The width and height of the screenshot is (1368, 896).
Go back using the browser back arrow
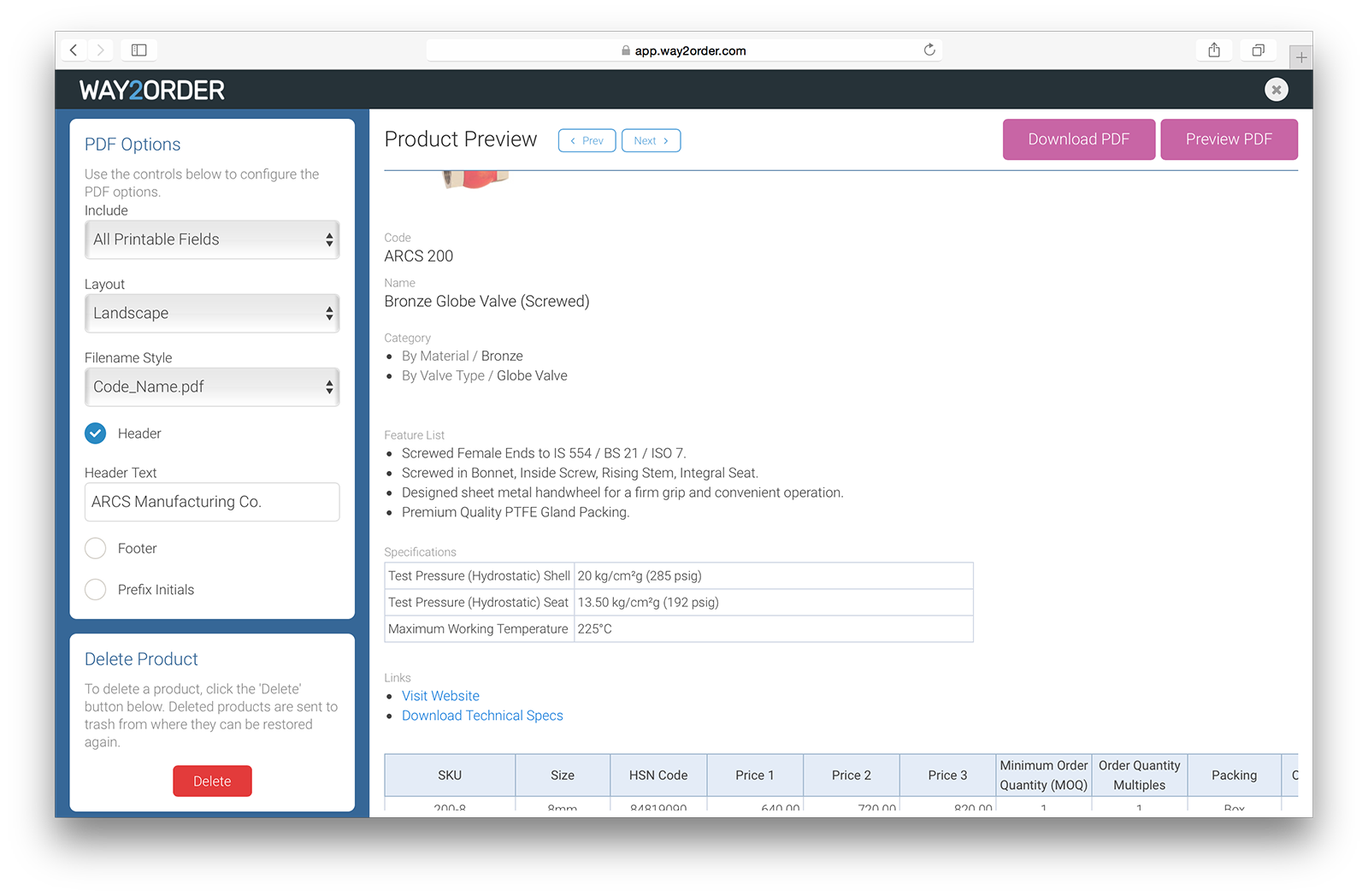(74, 50)
